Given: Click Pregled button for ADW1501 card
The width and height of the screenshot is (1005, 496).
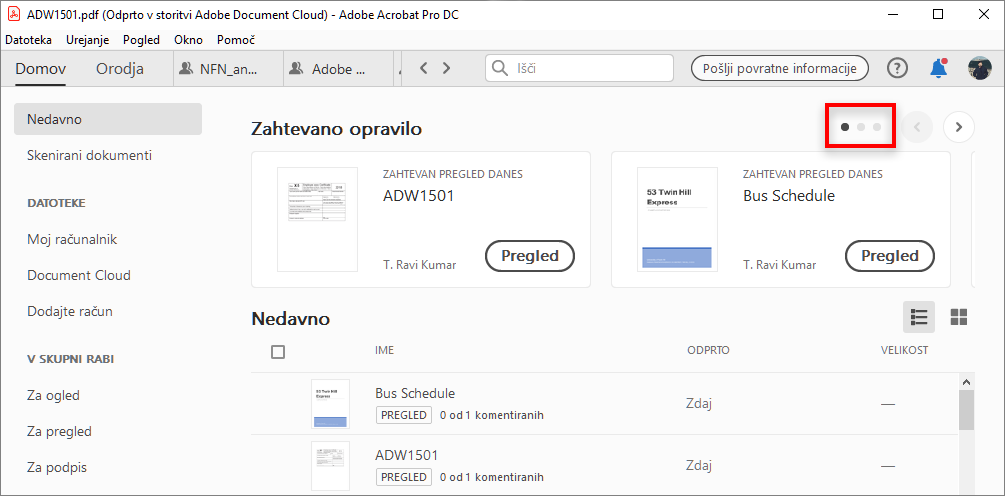Looking at the screenshot, I should point(529,256).
